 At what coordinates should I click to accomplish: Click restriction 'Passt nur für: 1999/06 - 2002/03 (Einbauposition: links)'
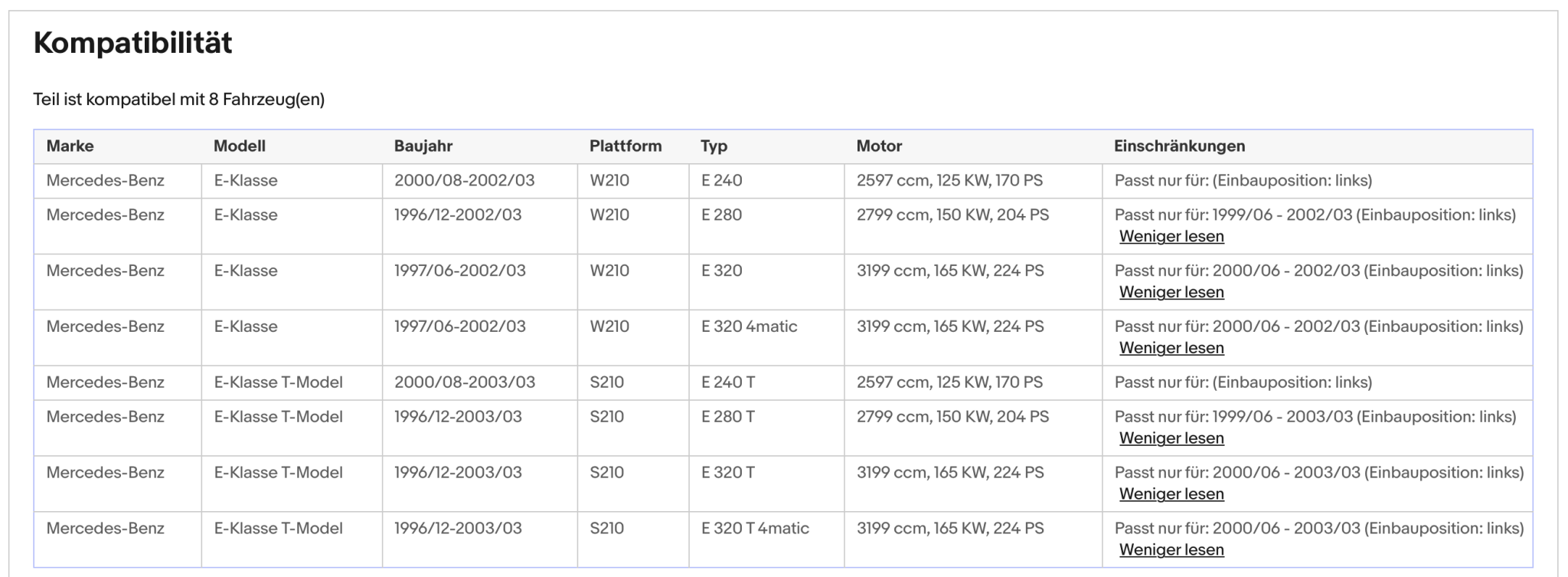pyautogui.click(x=1315, y=215)
